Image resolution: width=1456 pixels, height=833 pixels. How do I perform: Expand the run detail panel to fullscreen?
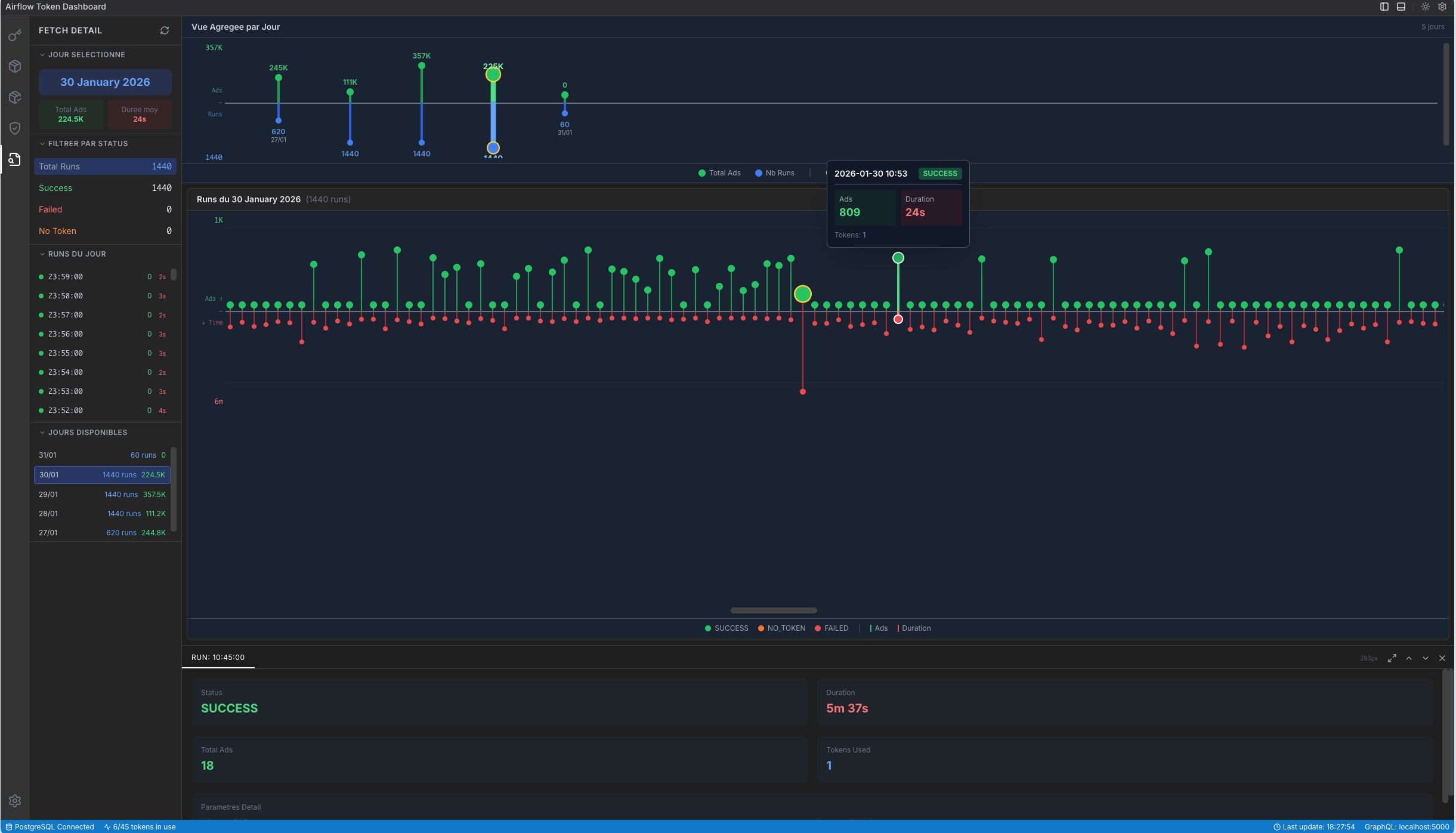(x=1392, y=658)
